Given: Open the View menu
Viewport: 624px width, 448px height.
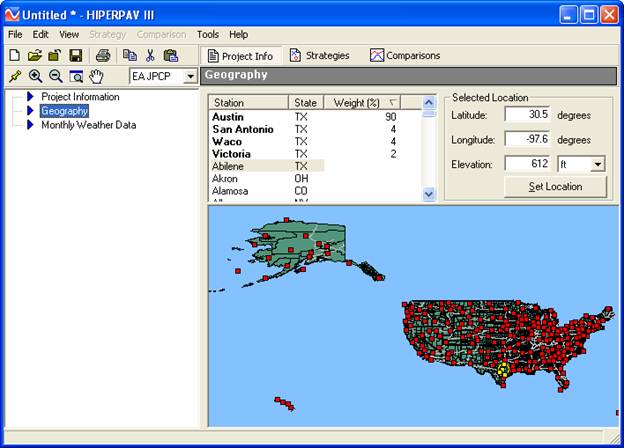Looking at the screenshot, I should click(69, 35).
